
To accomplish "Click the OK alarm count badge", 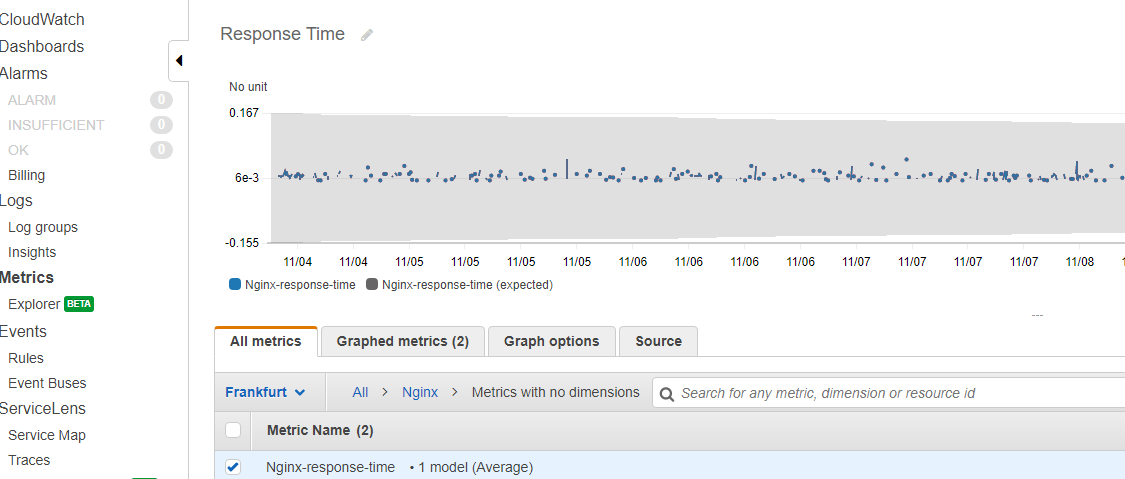I will [x=161, y=150].
